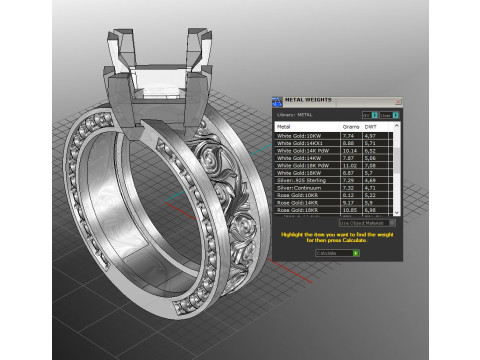Screen dimensions: 480x360
Task: Sort by the Grams column header
Action: (351, 127)
